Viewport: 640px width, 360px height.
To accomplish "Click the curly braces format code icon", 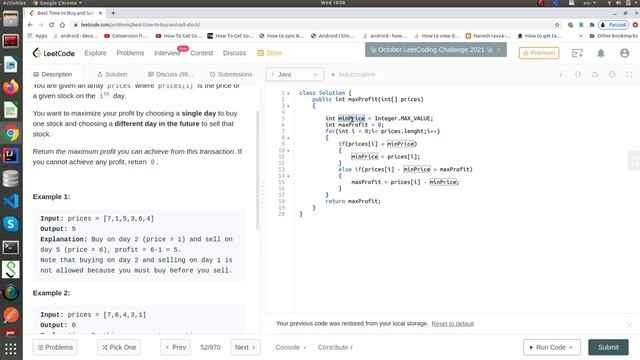I will pyautogui.click(x=578, y=74).
